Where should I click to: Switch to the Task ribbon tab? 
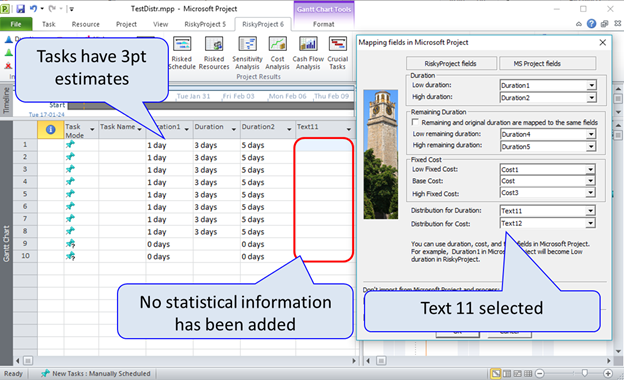pyautogui.click(x=49, y=24)
